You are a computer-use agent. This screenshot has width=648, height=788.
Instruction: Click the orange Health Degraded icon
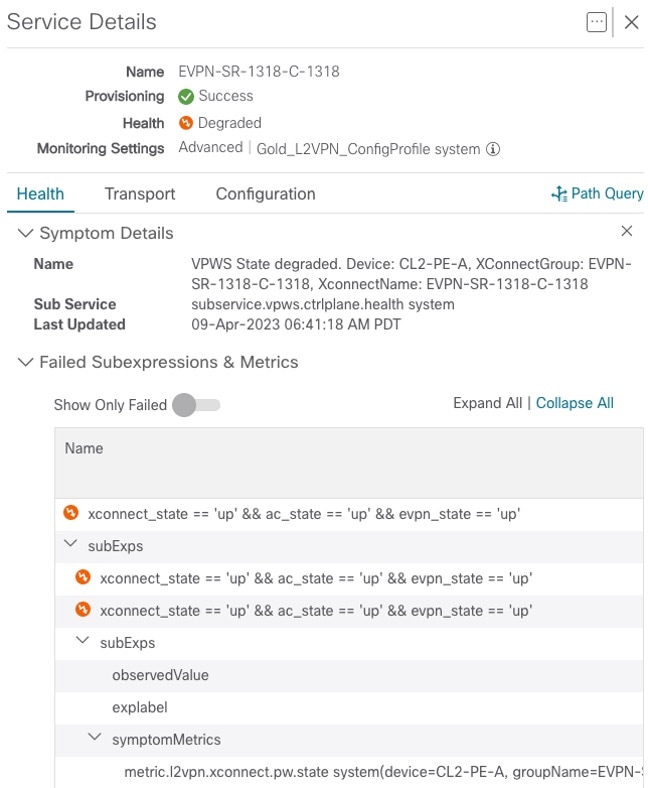186,123
